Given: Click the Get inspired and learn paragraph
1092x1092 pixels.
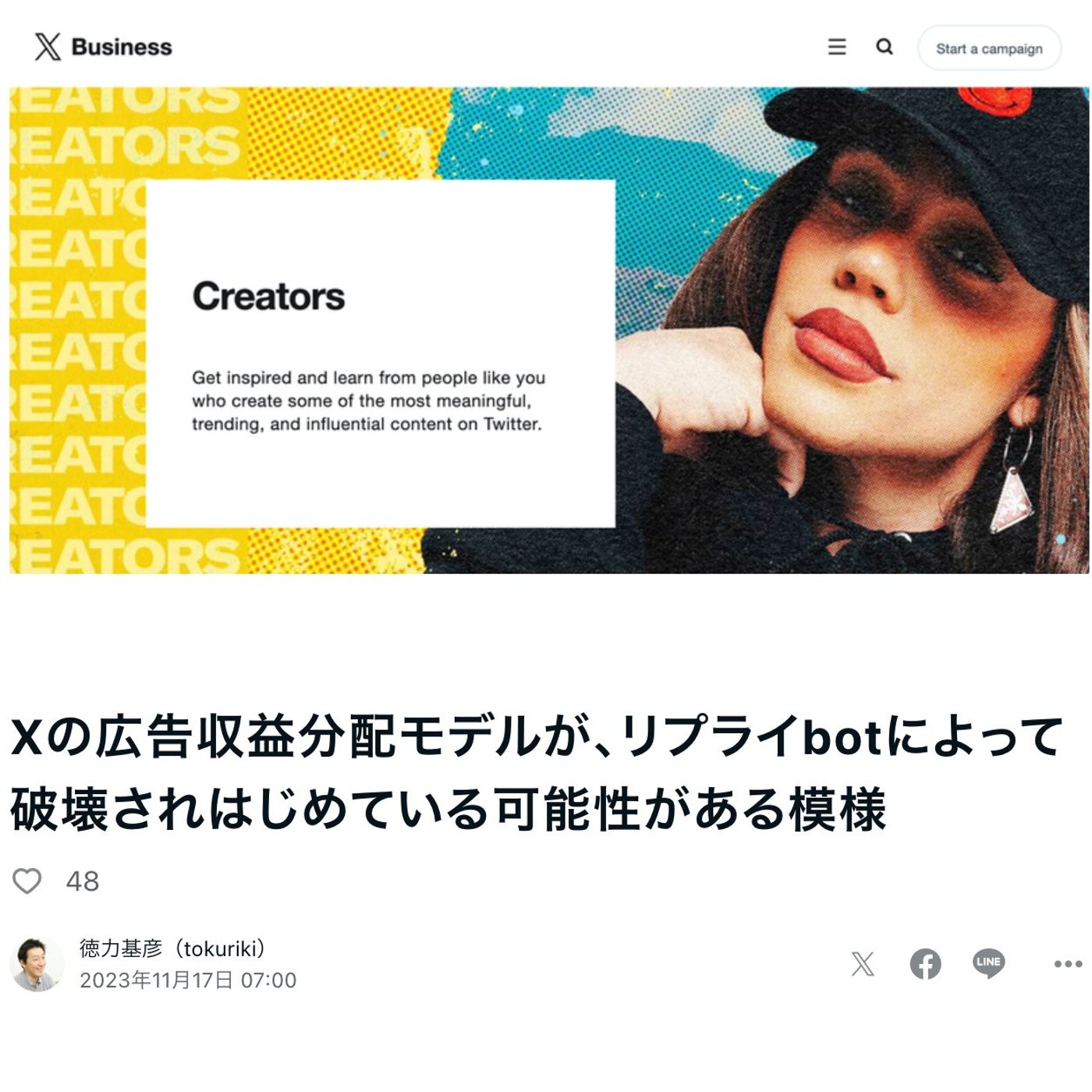Looking at the screenshot, I should [368, 401].
